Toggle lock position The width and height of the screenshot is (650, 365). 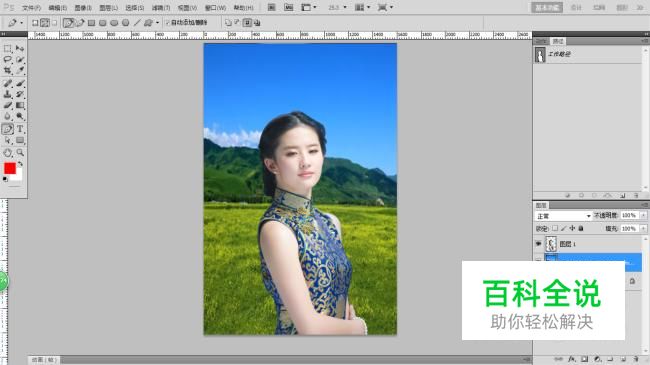click(x=572, y=229)
